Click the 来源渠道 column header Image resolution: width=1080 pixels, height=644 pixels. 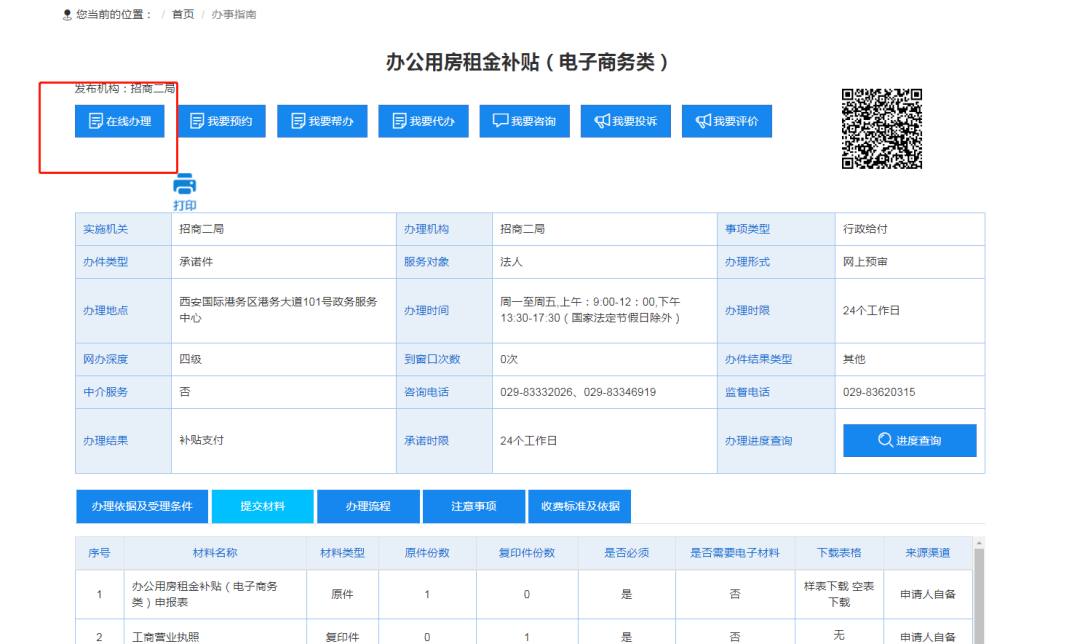[x=928, y=552]
